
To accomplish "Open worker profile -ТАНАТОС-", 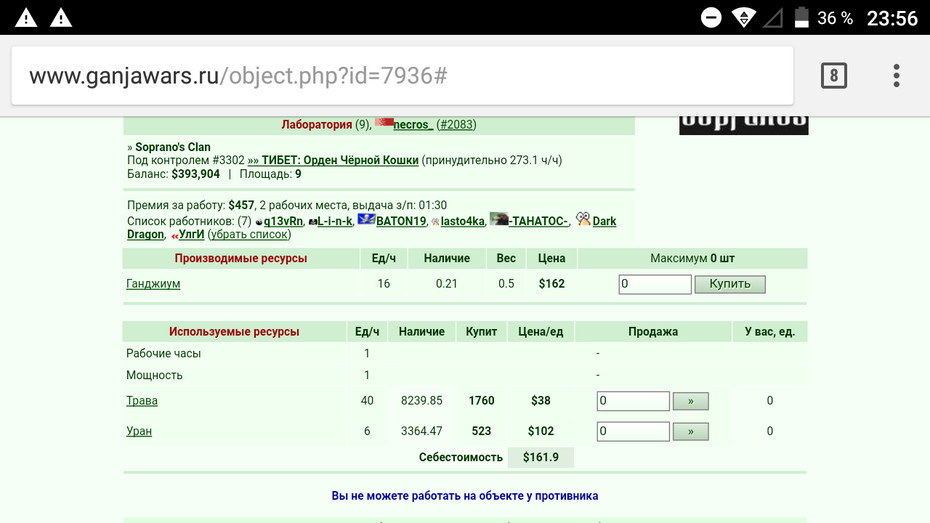I will pyautogui.click(x=539, y=221).
